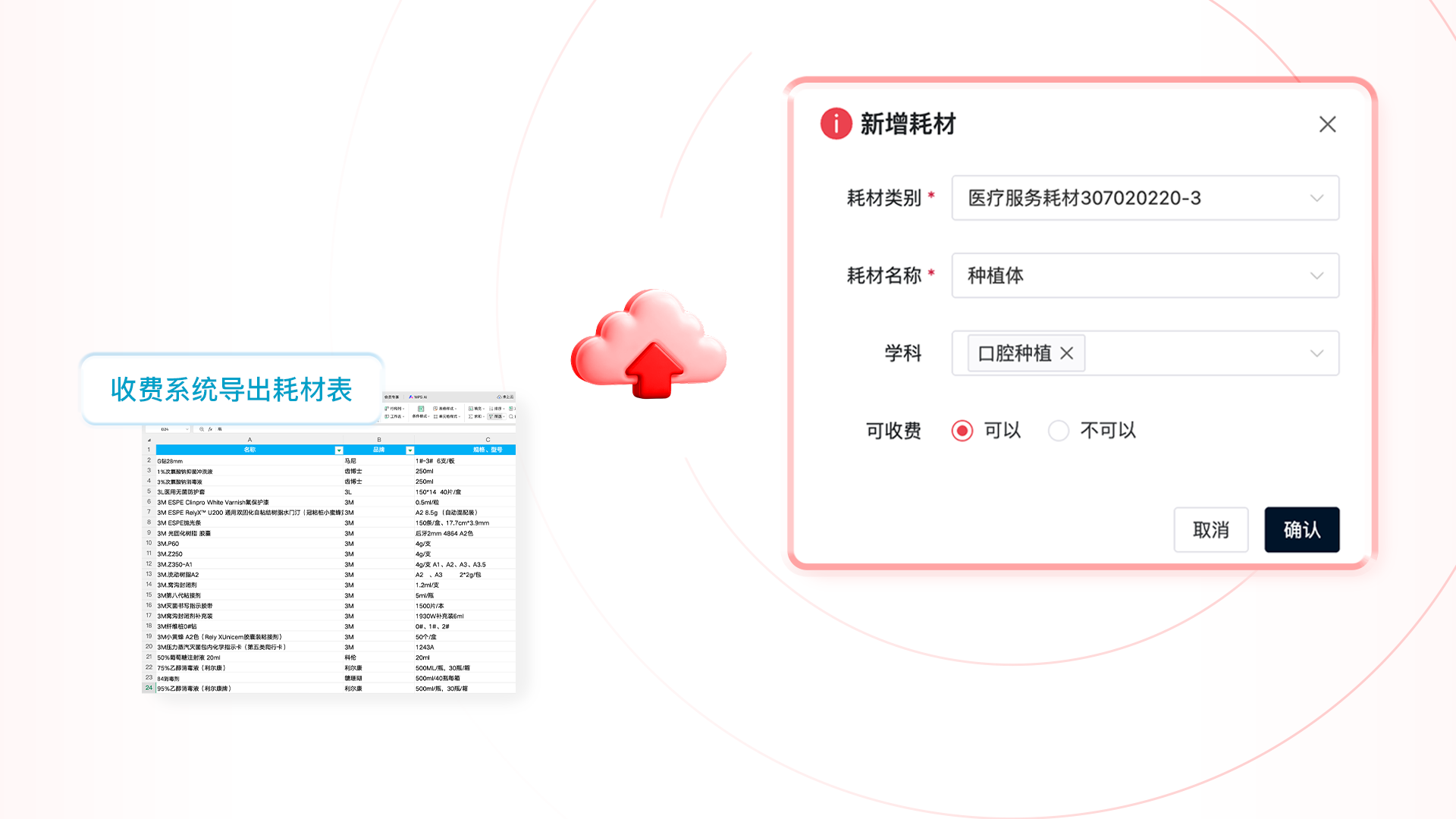
Task: Open the 行和列 rows and columns tool
Action: [394, 409]
